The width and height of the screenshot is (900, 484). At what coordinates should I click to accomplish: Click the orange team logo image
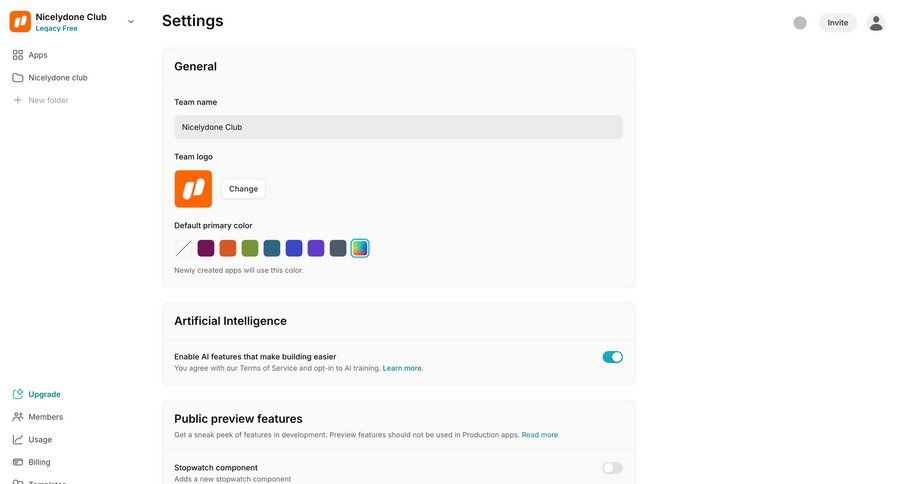coord(193,189)
